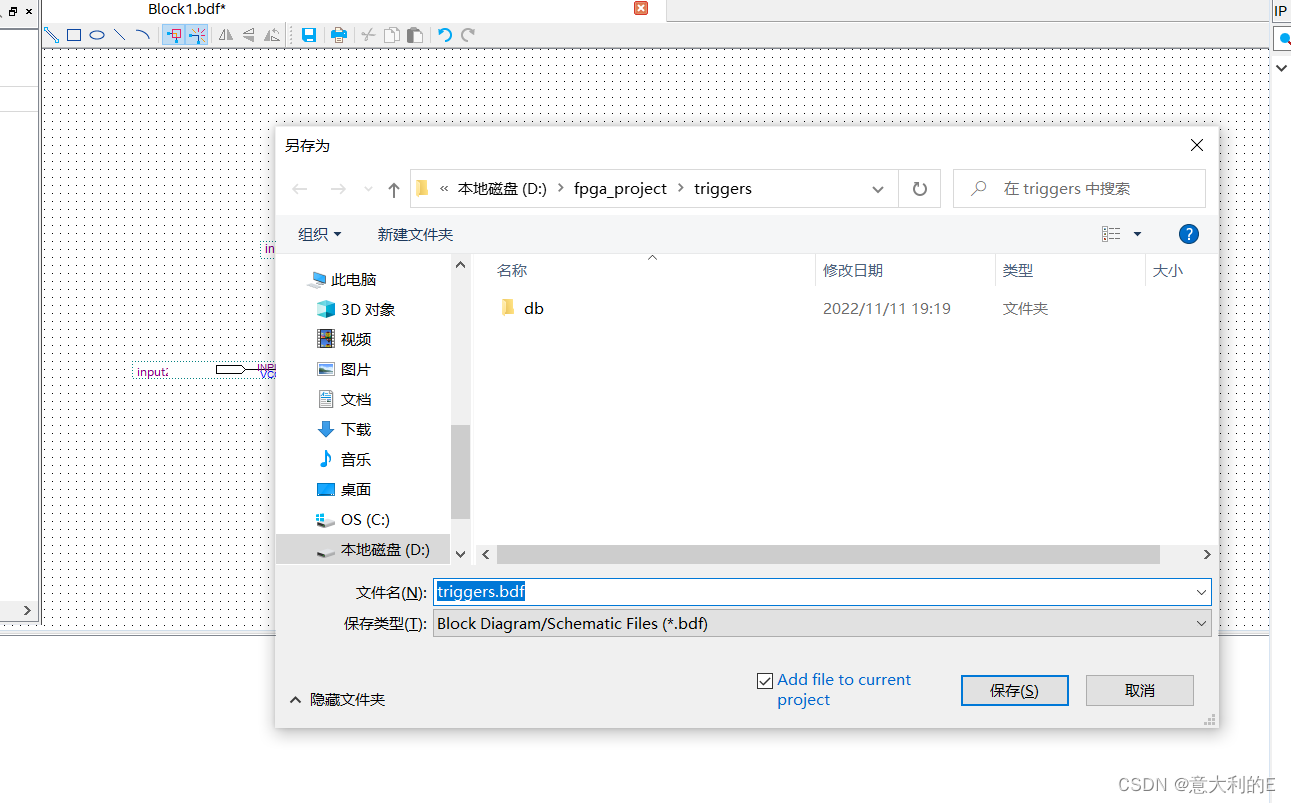Open the 保存类型 file type dropdown
This screenshot has height=803, width=1291.
pos(1200,623)
